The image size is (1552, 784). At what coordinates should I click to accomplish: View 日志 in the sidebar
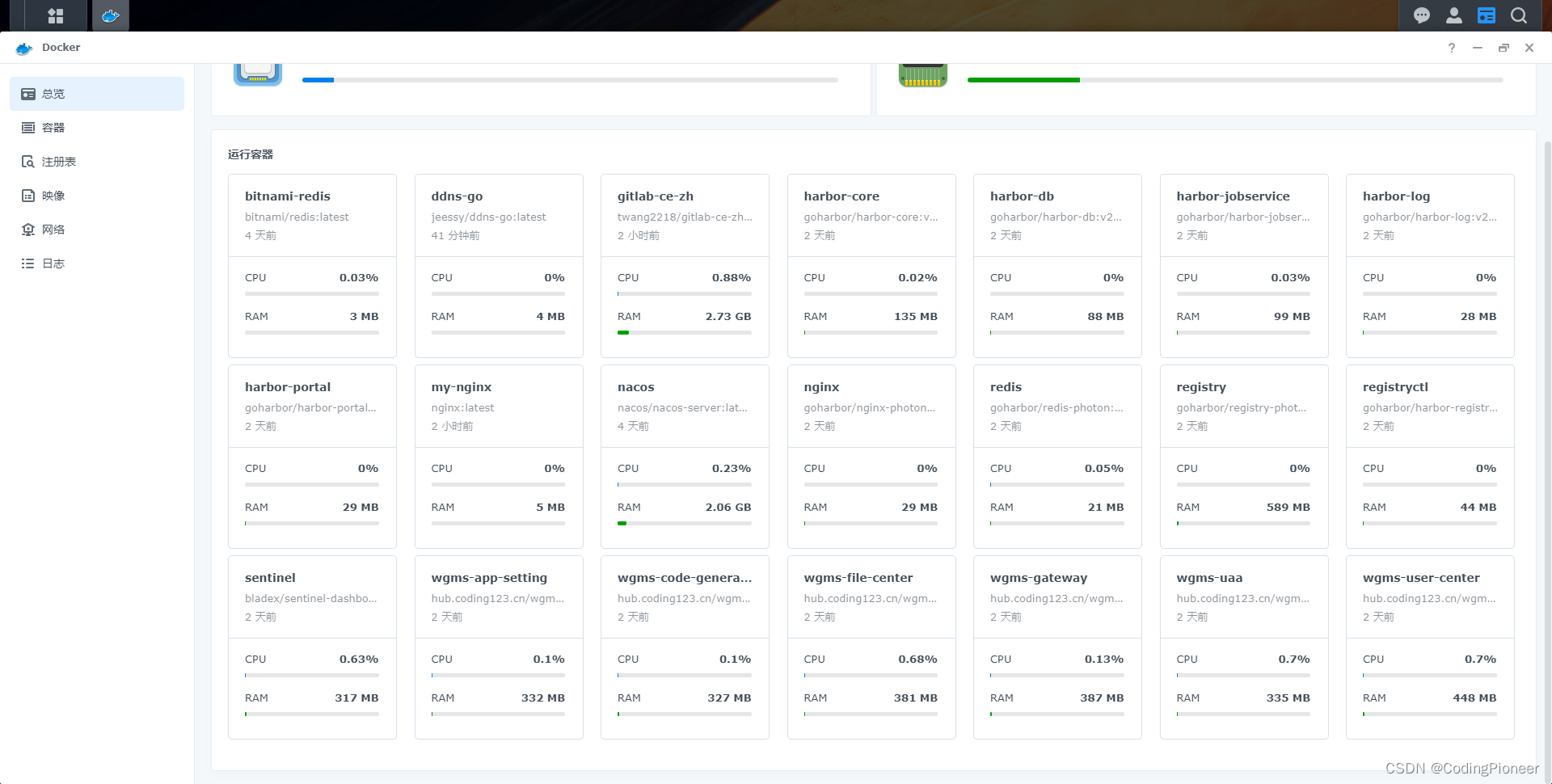(97, 263)
